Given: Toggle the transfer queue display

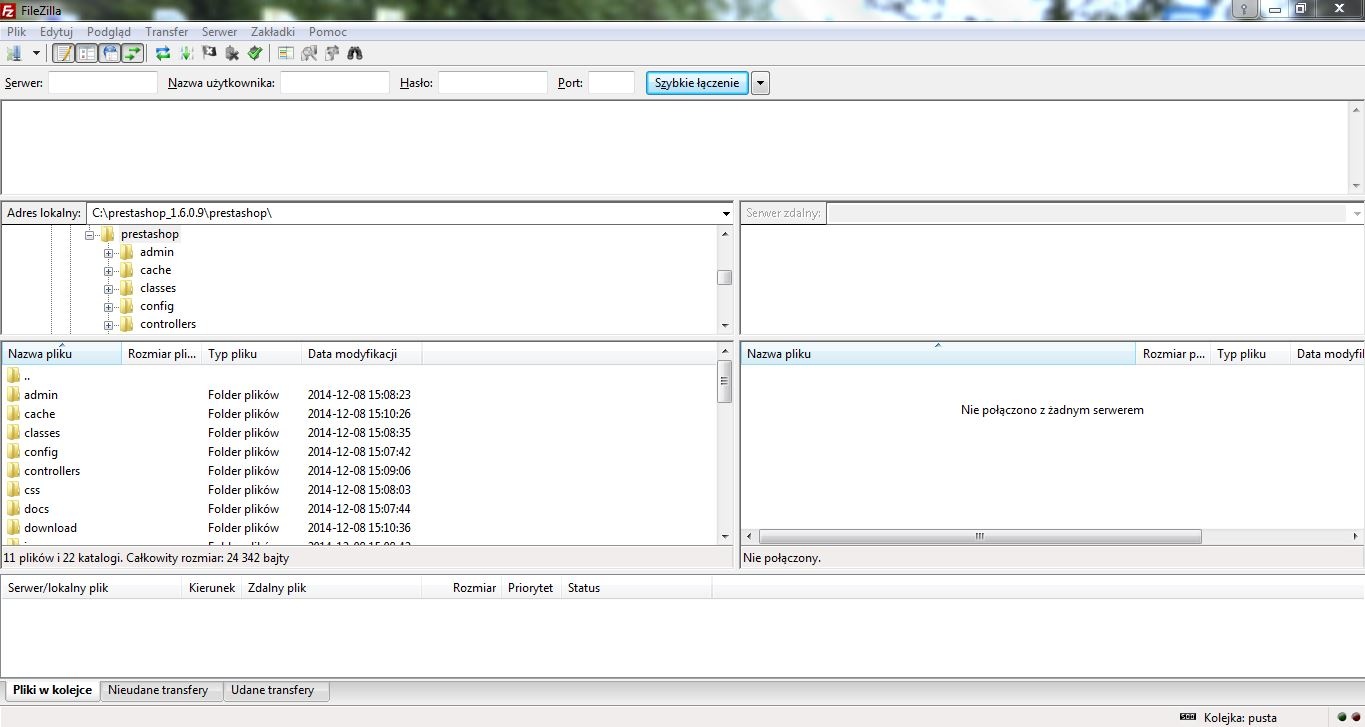Looking at the screenshot, I should [133, 53].
